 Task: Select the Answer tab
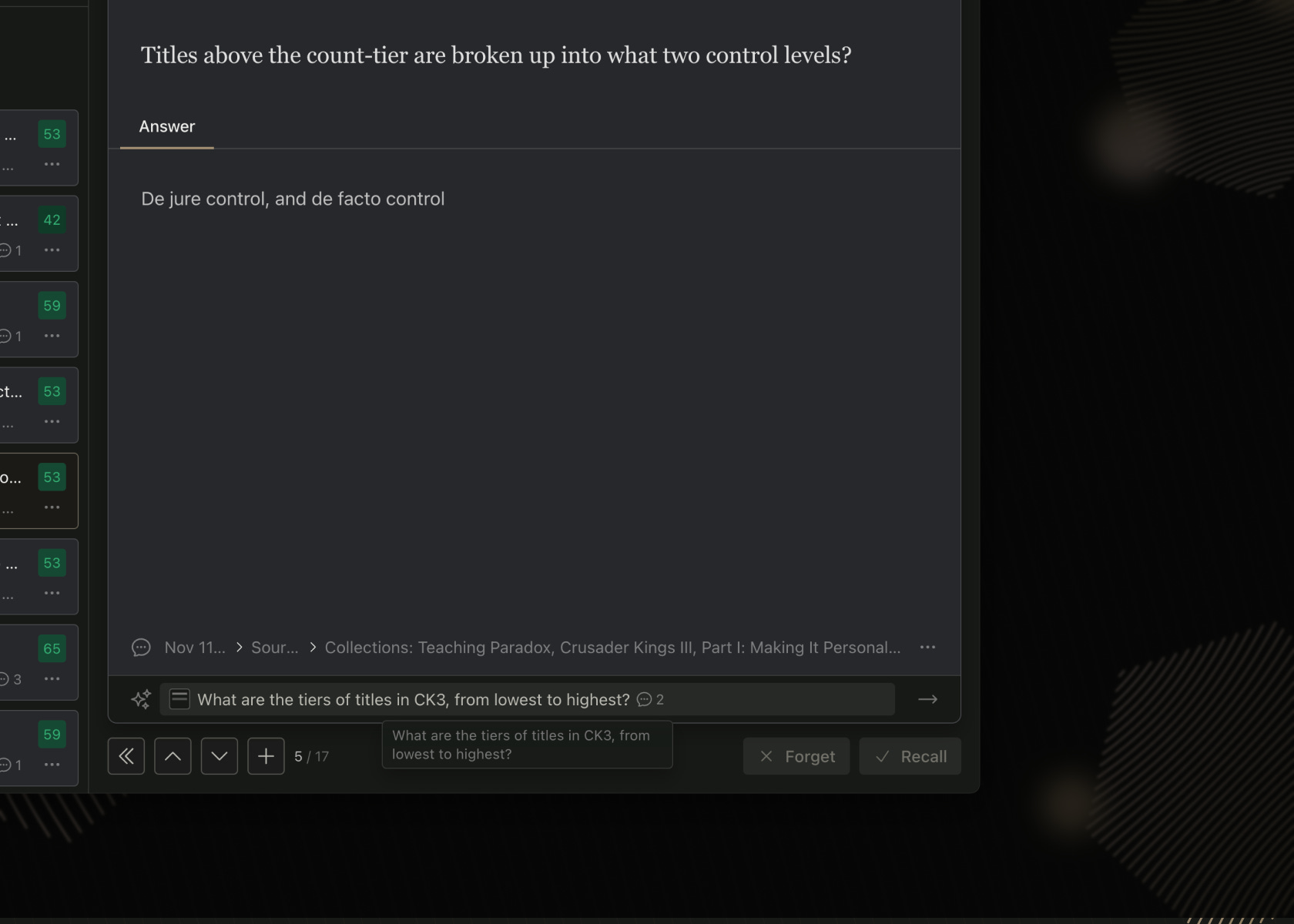coord(167,126)
